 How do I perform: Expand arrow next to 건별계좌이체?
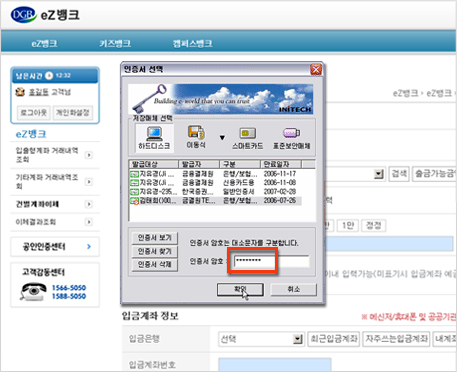(x=89, y=204)
